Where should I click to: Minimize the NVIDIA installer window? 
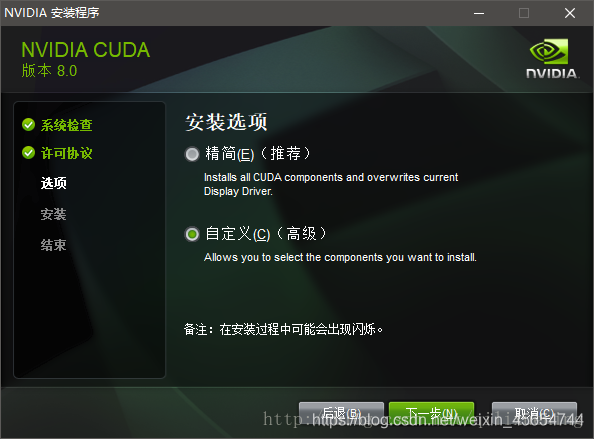pos(479,13)
